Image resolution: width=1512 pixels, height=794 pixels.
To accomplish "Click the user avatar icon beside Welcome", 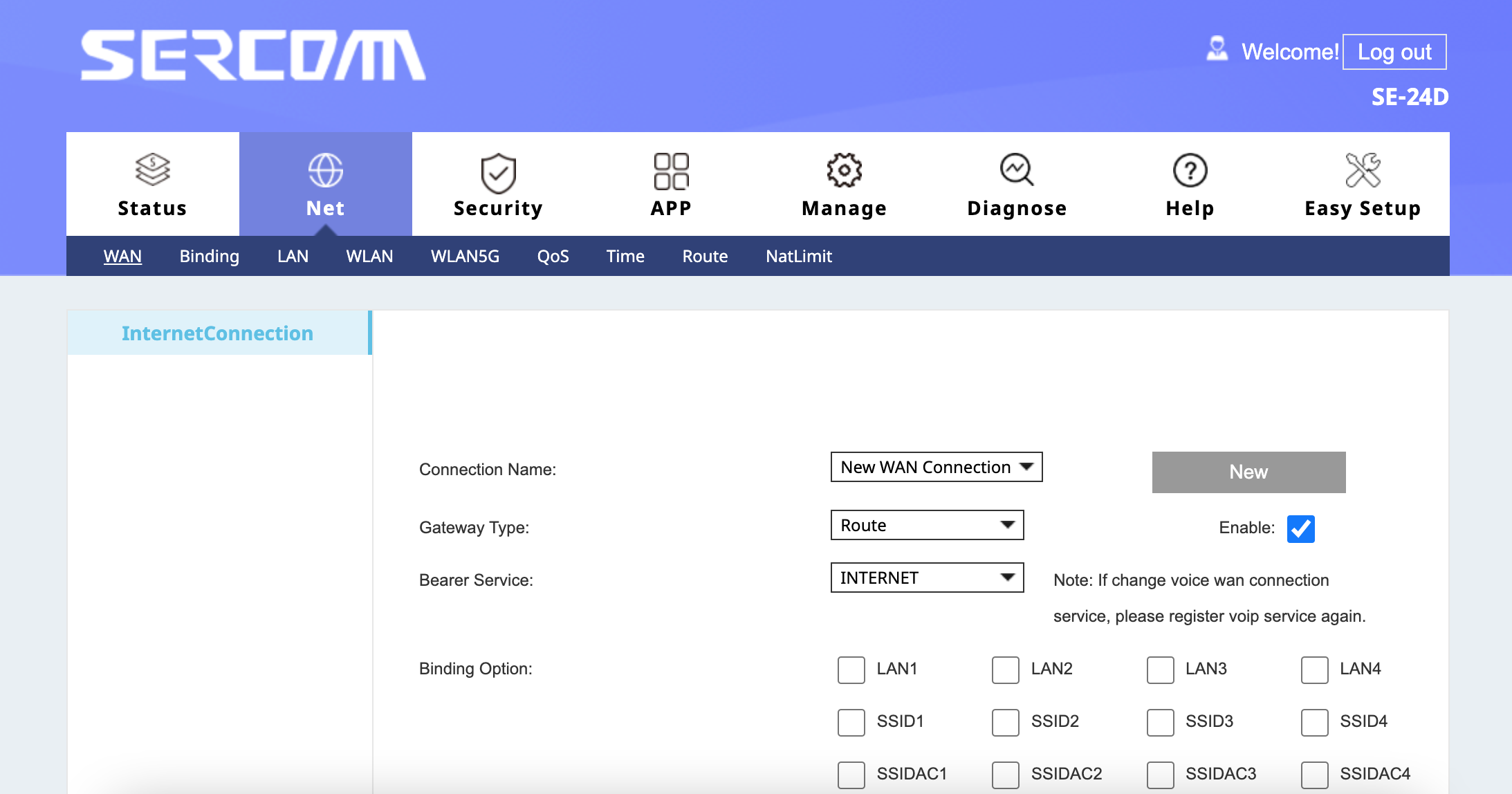I will tap(1217, 49).
